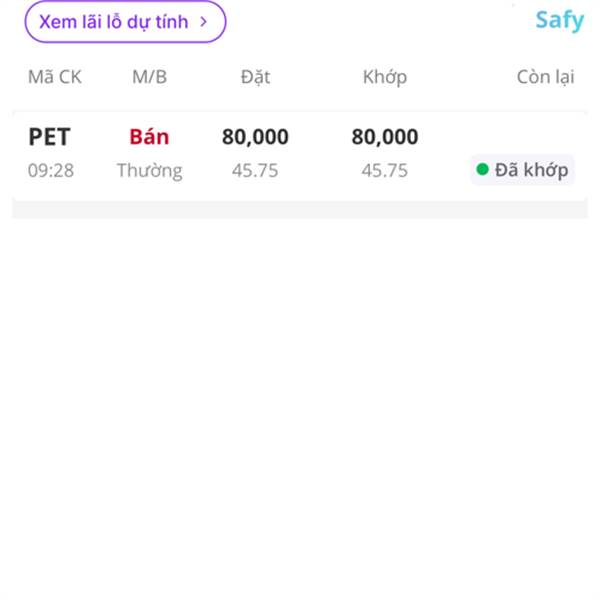
Task: Open the Xem lãi lỗ dự tính button
Action: tap(125, 21)
